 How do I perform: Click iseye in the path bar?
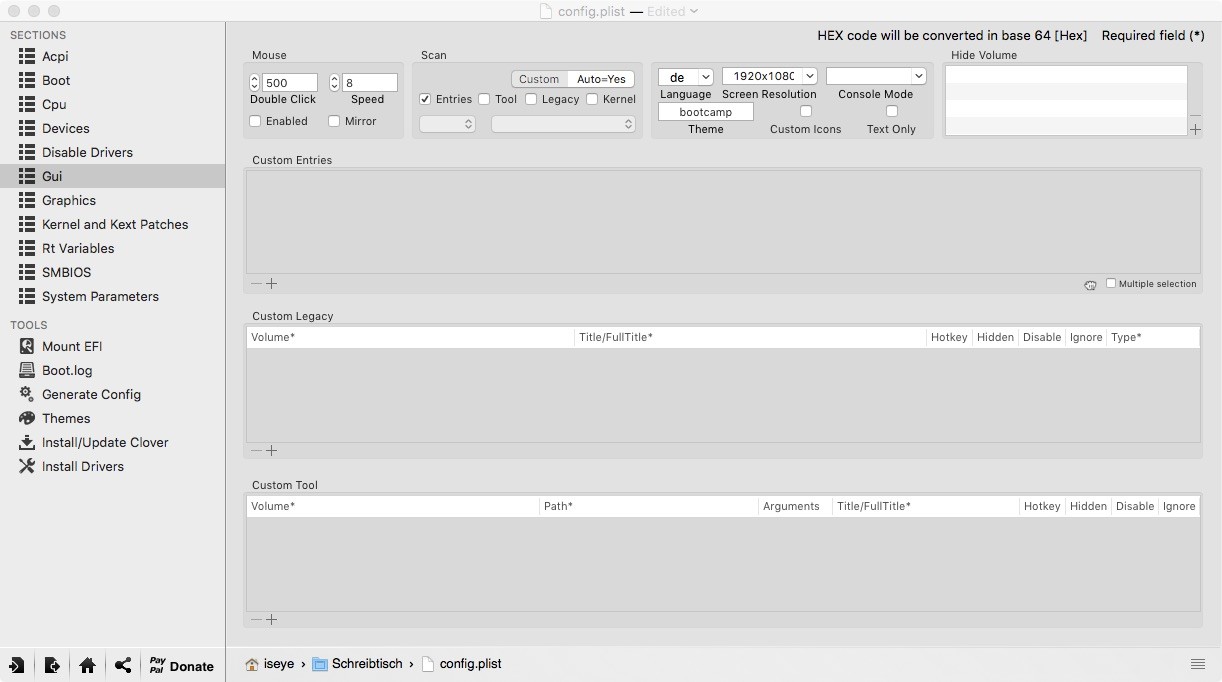tap(271, 664)
